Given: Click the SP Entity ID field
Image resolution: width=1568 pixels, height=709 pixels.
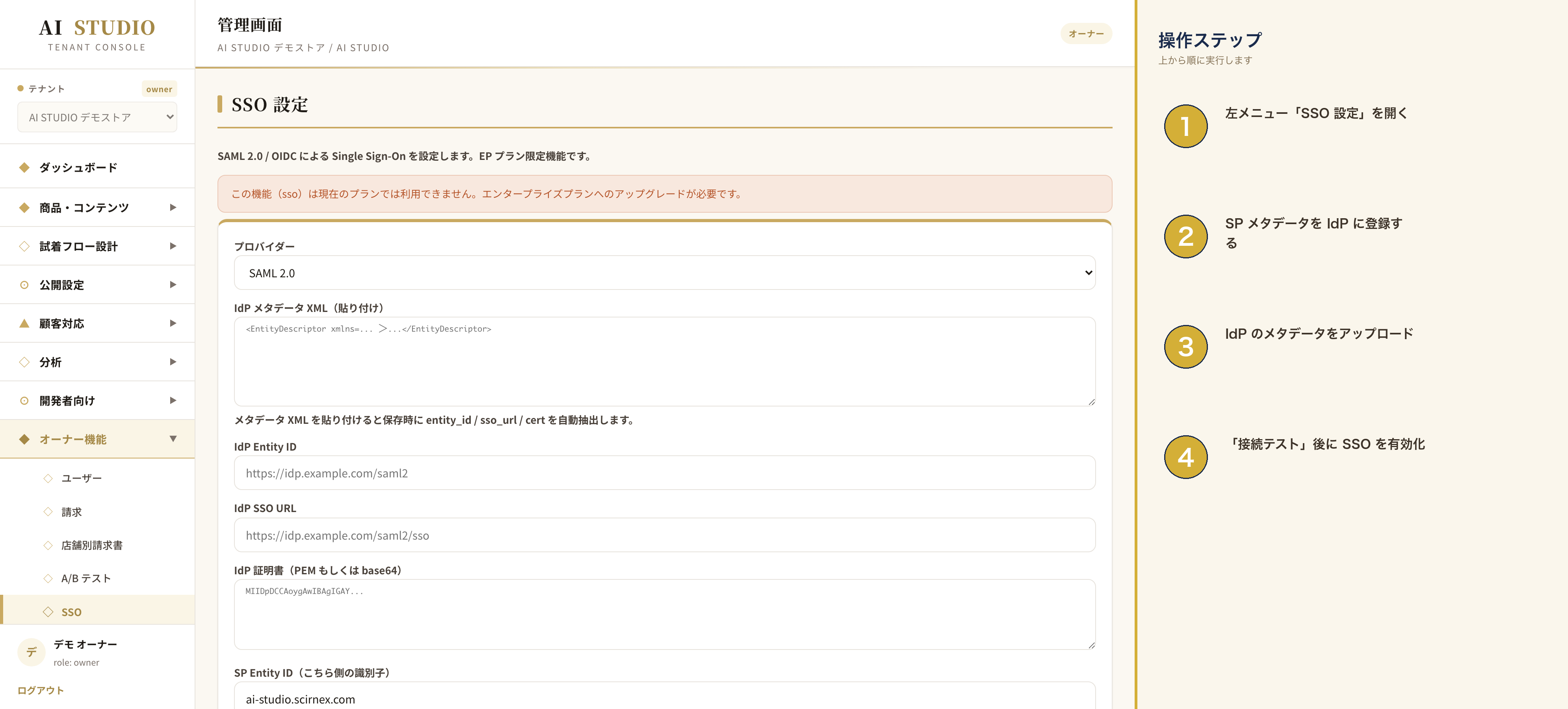Looking at the screenshot, I should (x=665, y=696).
